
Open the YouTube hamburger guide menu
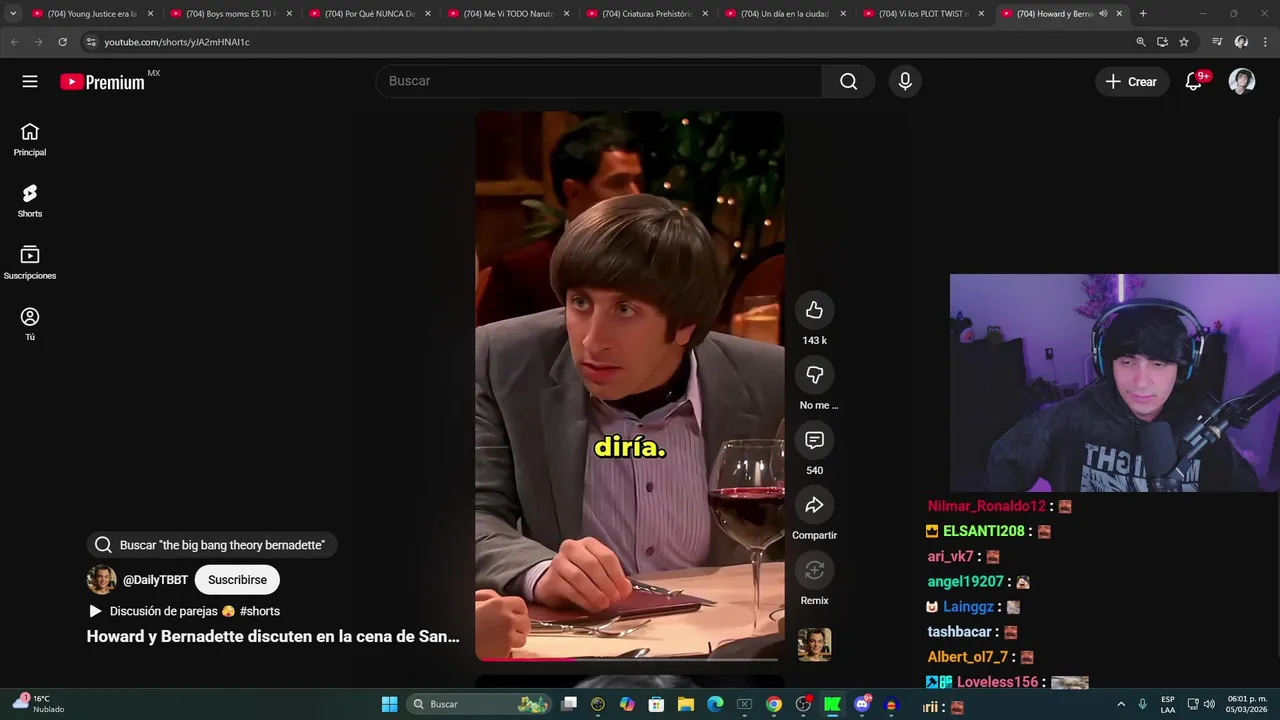pos(30,82)
